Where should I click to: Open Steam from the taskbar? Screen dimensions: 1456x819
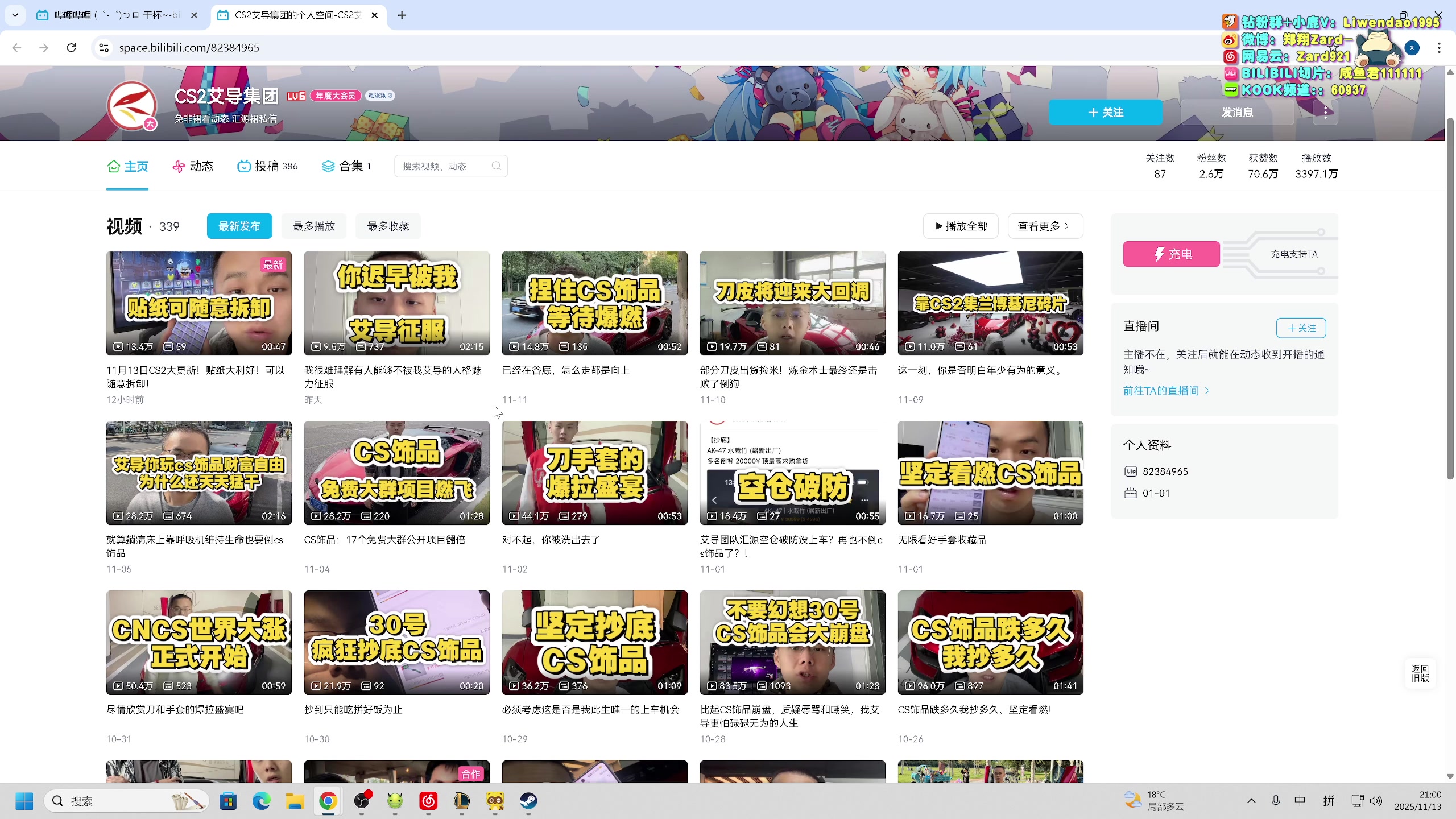click(528, 801)
